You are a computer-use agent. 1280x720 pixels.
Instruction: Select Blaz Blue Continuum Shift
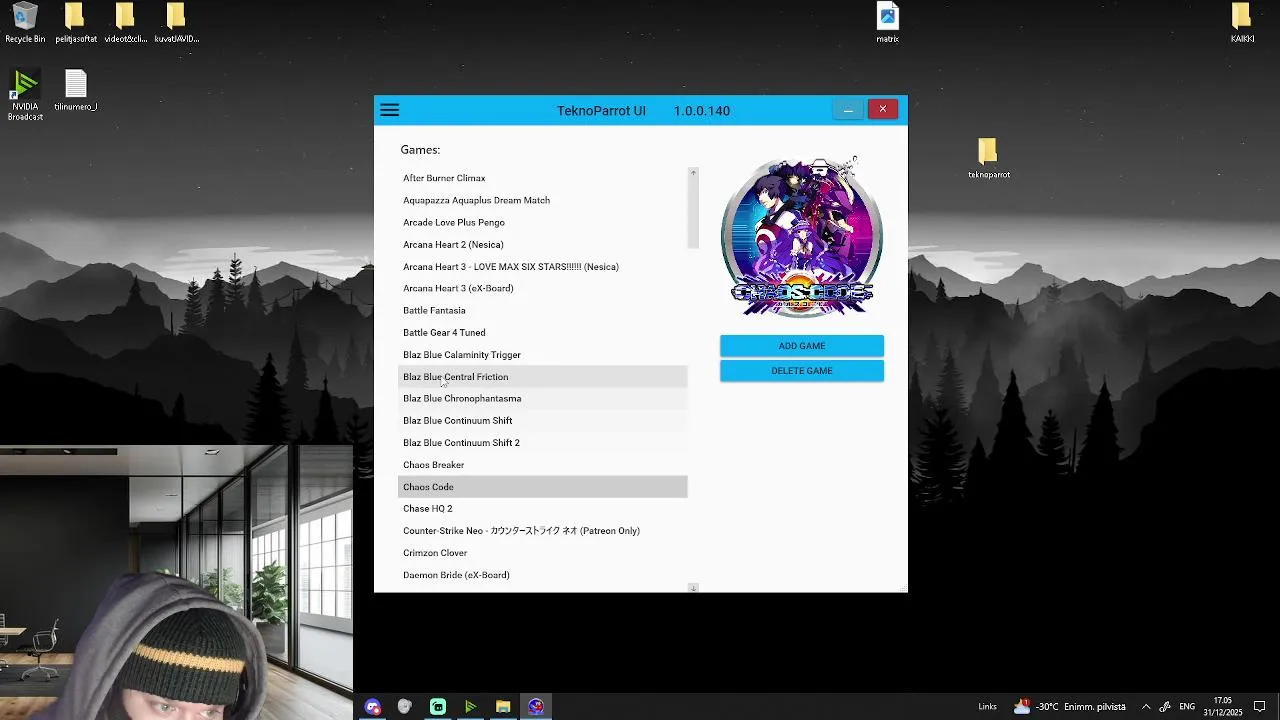click(543, 420)
